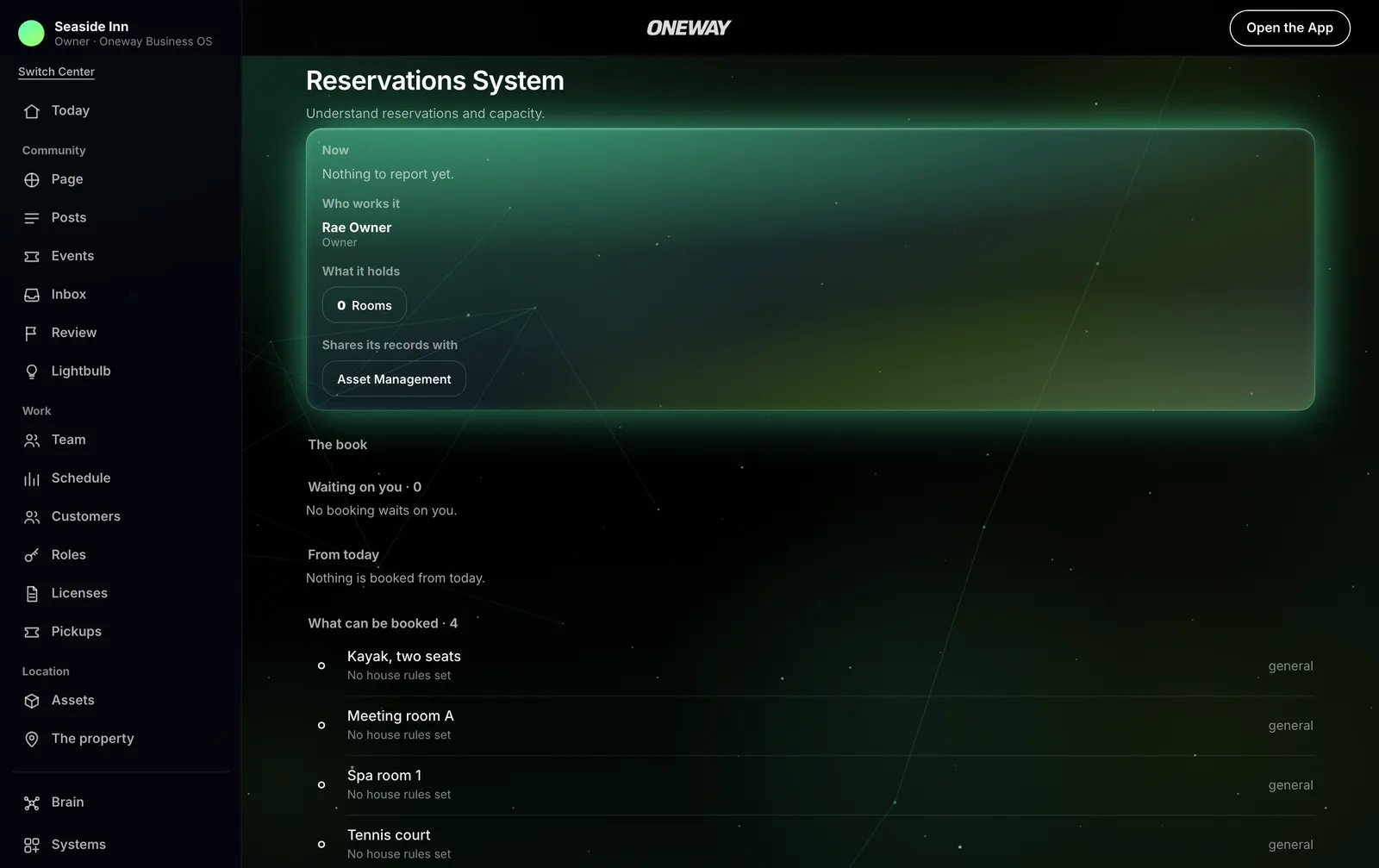
Task: Click the Spa room 1 bullet marker
Action: [321, 784]
